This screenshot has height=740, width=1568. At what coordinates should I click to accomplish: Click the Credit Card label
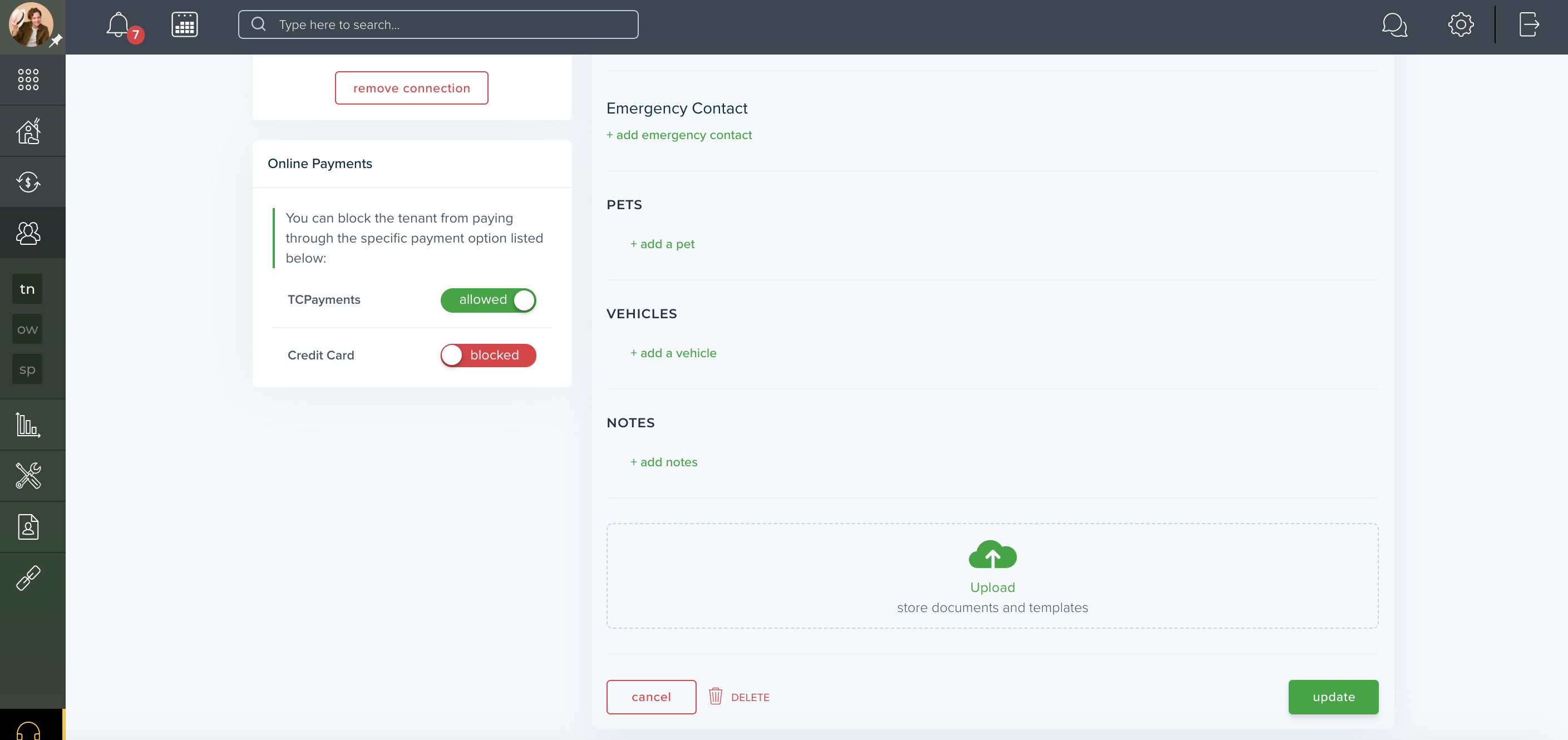[321, 355]
